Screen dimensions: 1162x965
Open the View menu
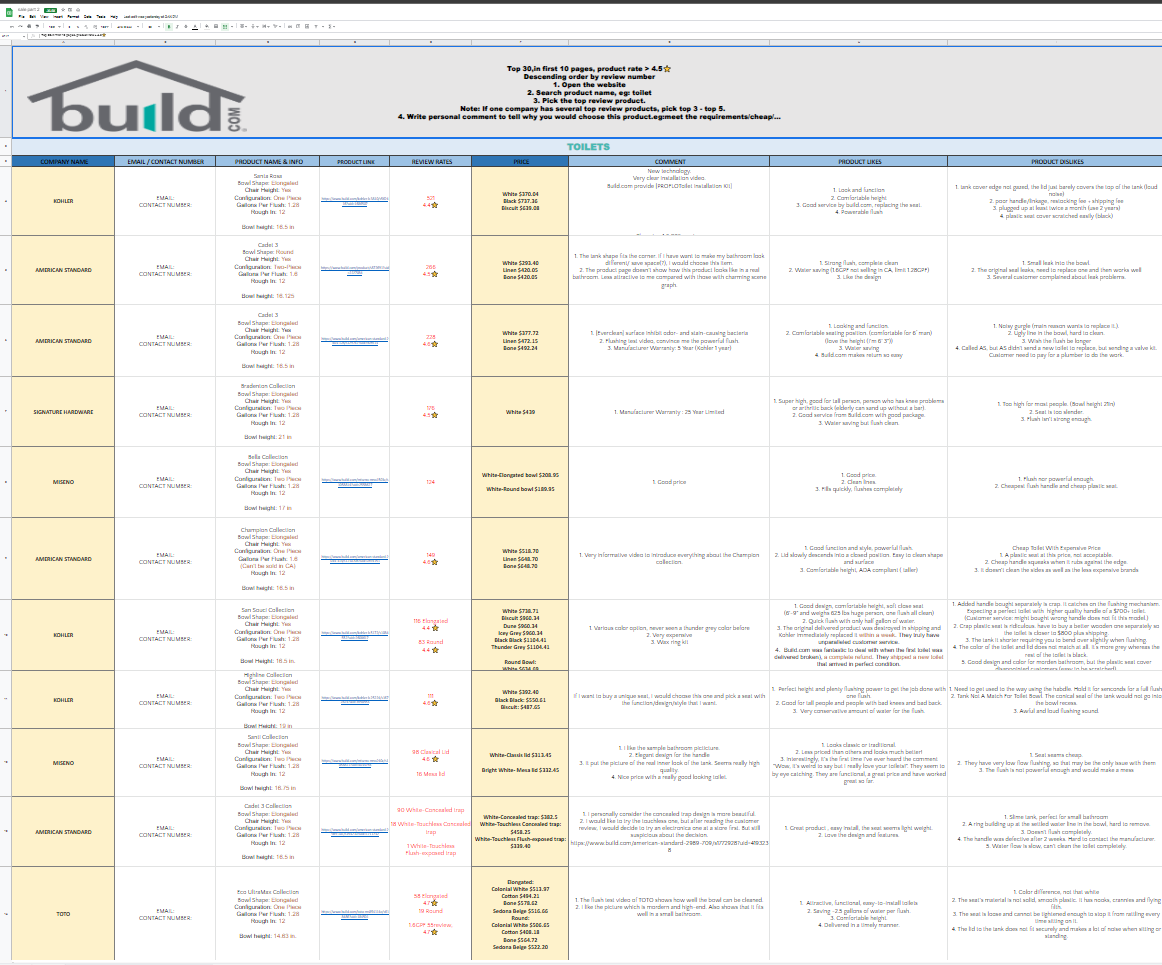(x=44, y=16)
